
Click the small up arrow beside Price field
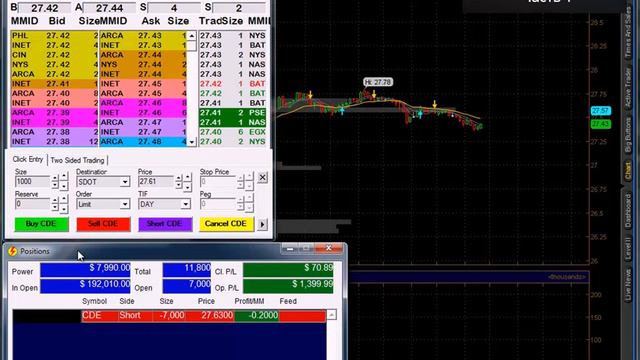[178, 178]
